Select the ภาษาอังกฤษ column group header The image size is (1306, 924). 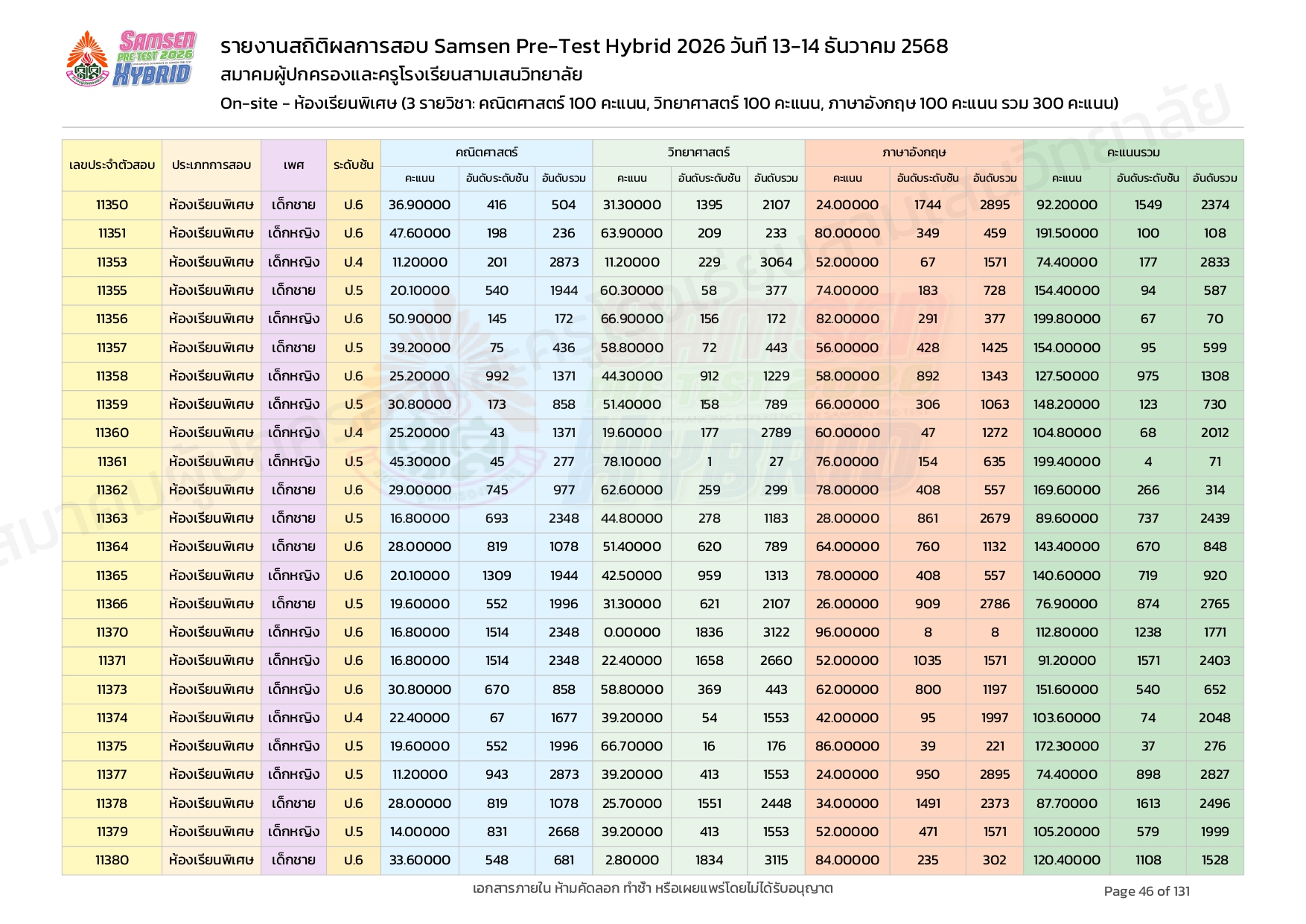coord(914,153)
